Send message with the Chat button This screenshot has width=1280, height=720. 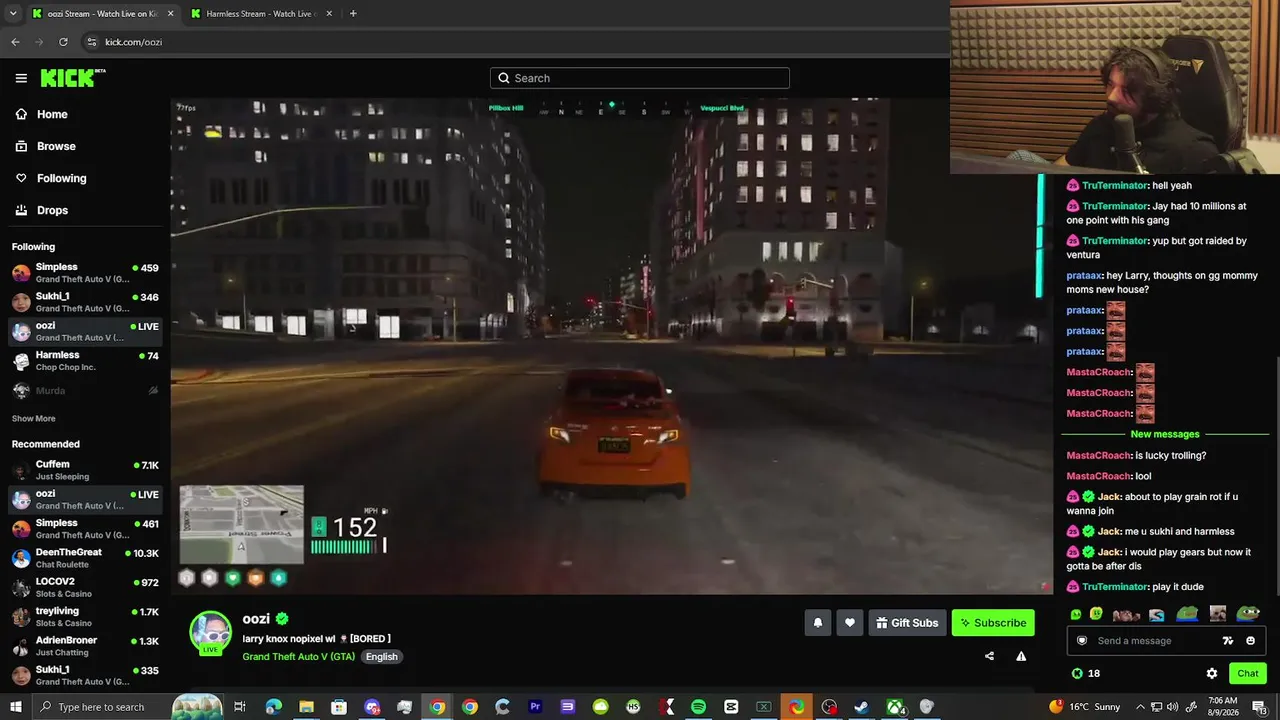click(x=1248, y=674)
